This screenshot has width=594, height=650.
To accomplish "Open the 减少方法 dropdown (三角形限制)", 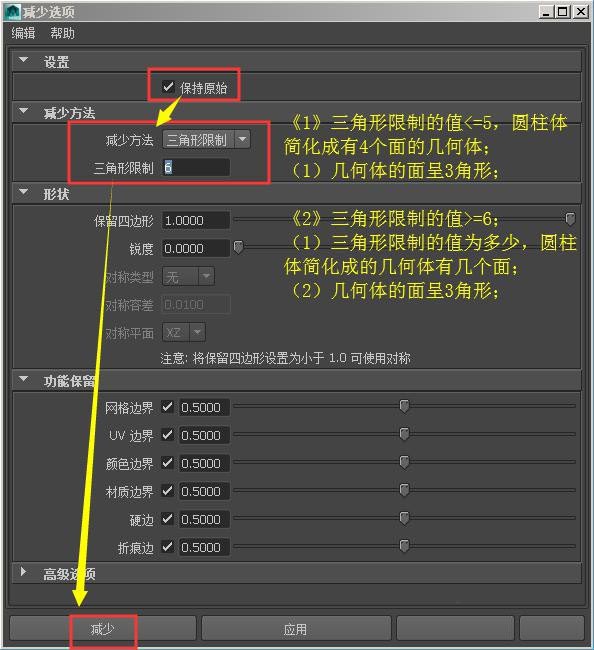I will click(x=206, y=140).
